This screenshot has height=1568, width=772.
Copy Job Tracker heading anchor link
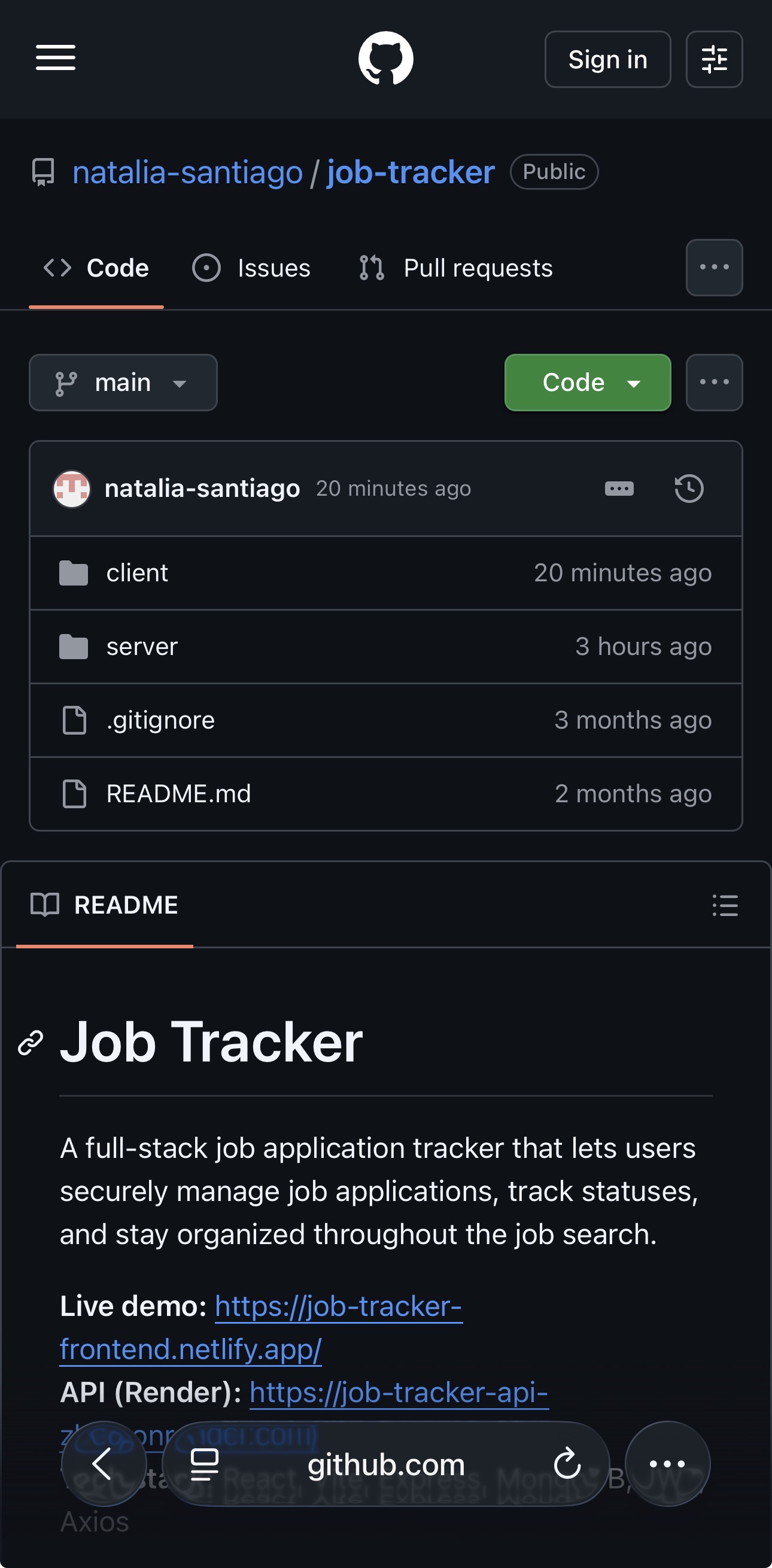(31, 1043)
